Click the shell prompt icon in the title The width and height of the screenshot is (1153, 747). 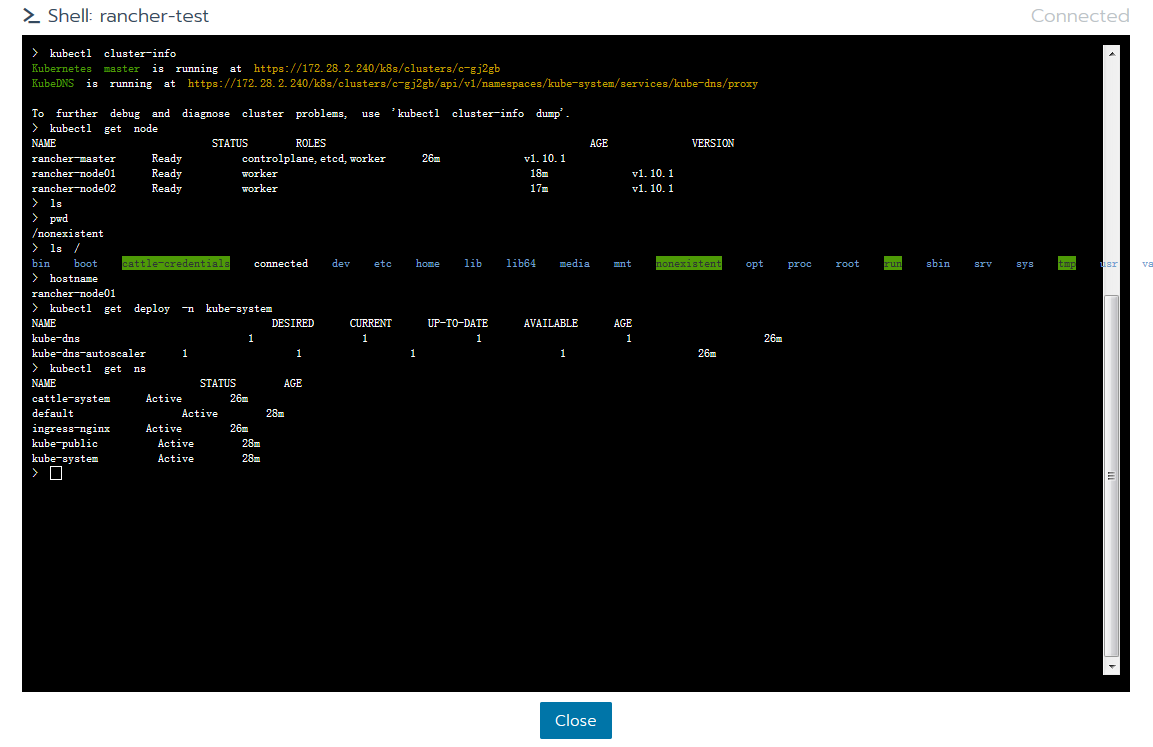31,16
